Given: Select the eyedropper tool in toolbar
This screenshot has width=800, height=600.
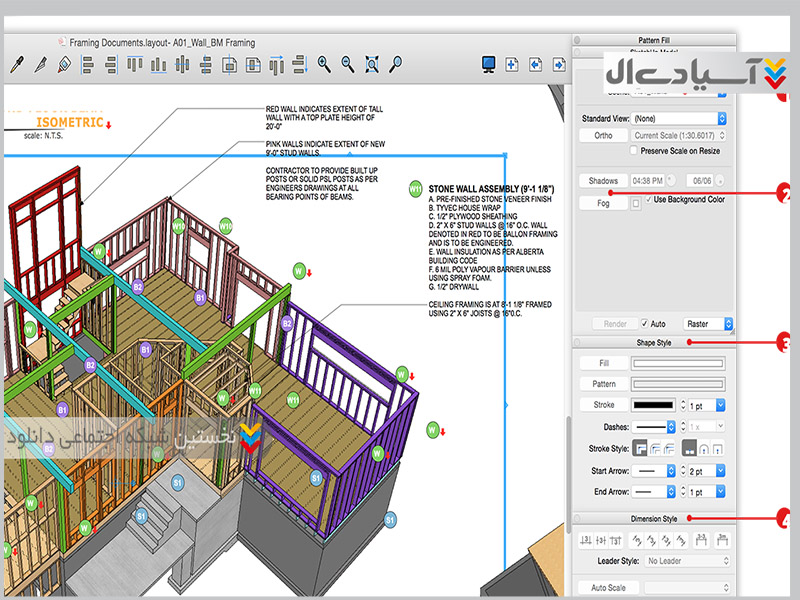Looking at the screenshot, I should click(16, 65).
